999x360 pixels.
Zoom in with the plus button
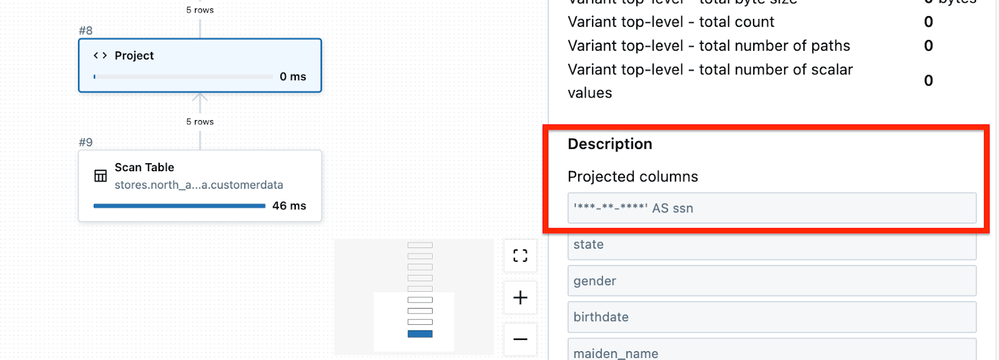pos(520,298)
